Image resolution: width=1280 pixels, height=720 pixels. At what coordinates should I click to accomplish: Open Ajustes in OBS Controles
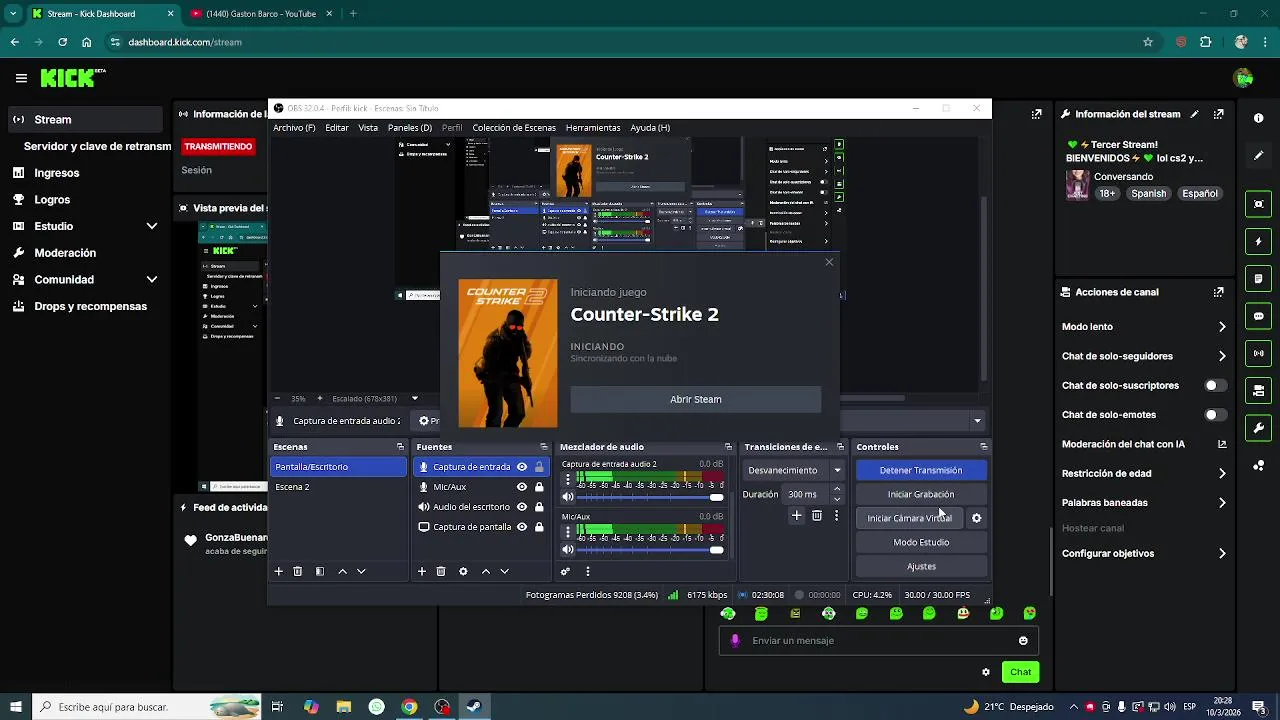point(921,566)
